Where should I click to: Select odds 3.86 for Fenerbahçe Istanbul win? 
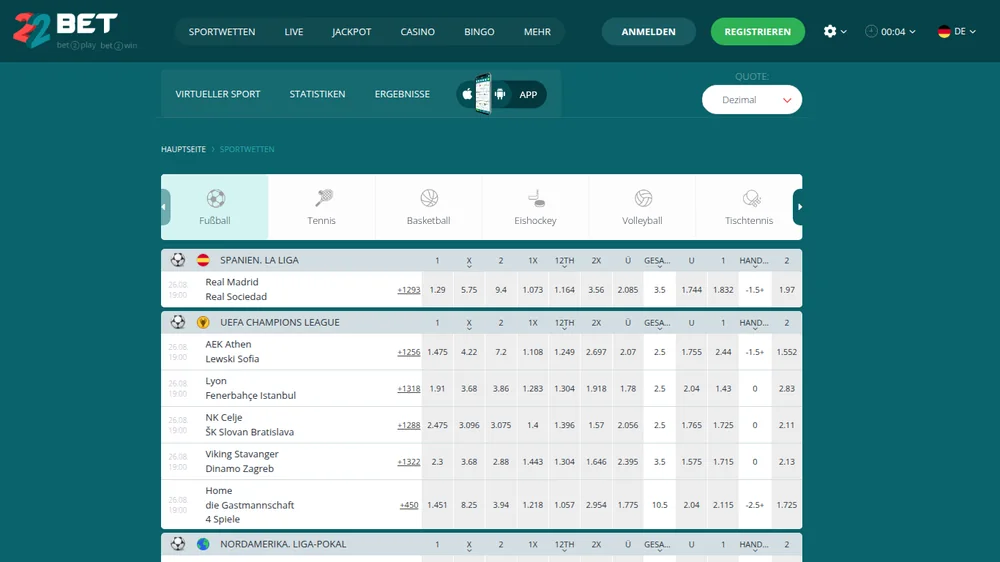(501, 388)
